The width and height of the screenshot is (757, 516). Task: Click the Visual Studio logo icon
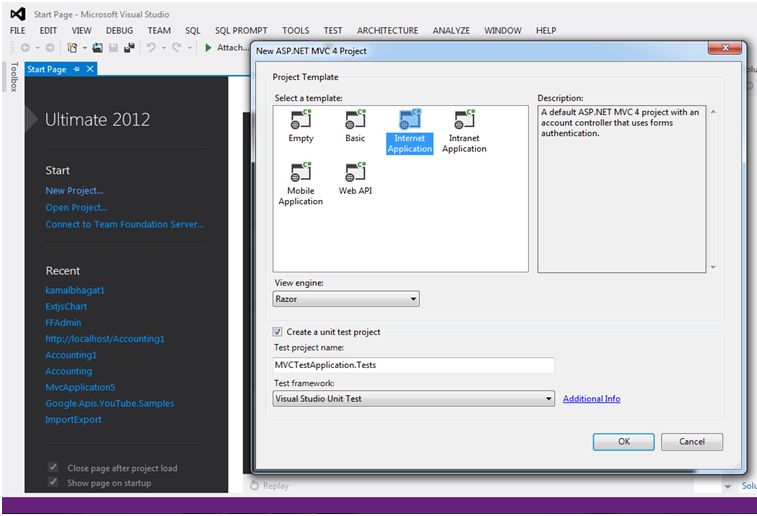pyautogui.click(x=18, y=14)
